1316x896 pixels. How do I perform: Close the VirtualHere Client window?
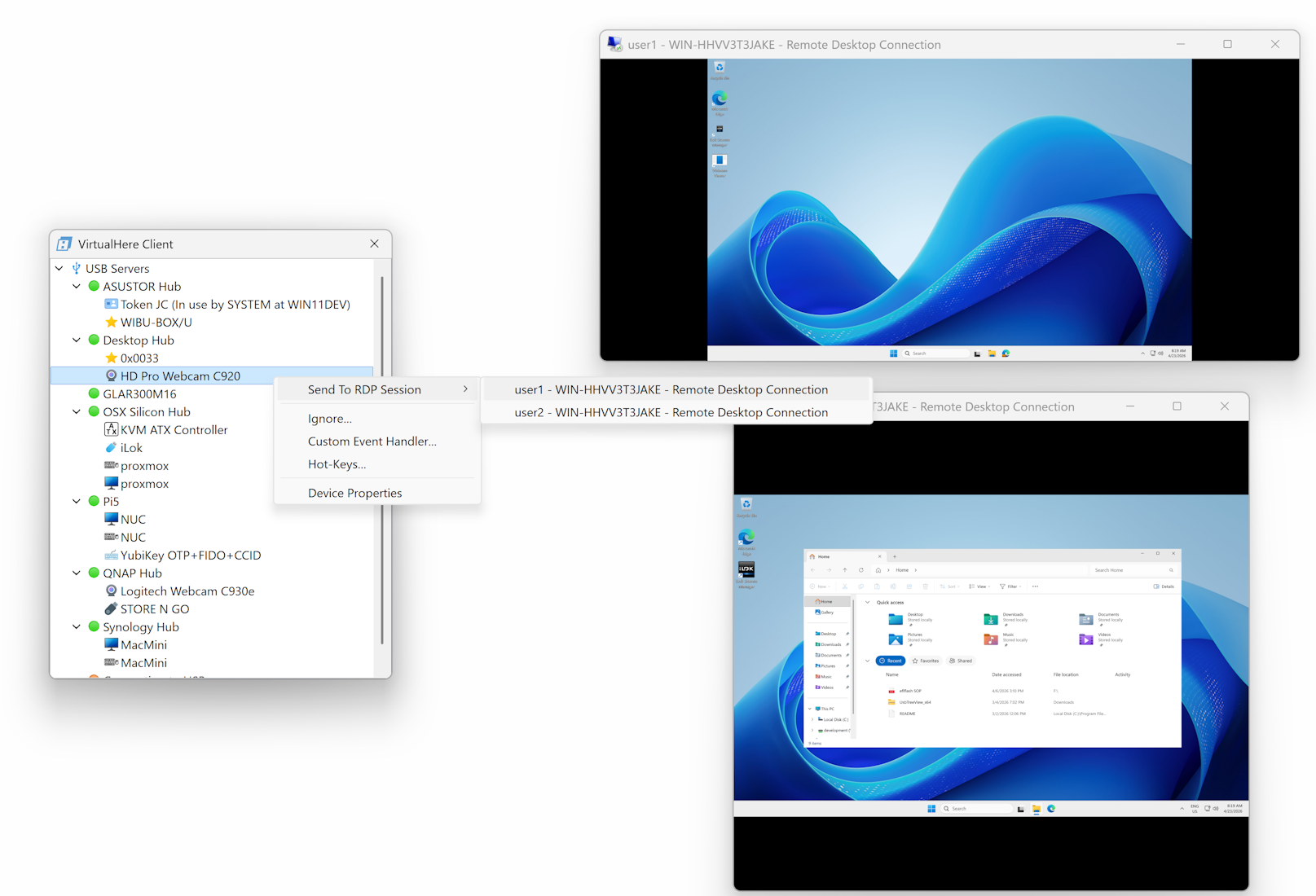374,244
